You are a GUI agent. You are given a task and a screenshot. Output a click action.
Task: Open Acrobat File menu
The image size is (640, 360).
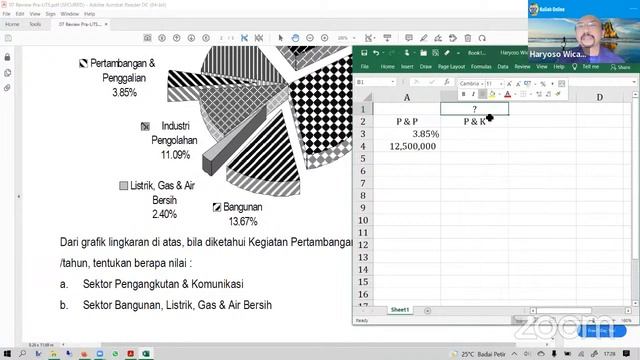tap(7, 14)
